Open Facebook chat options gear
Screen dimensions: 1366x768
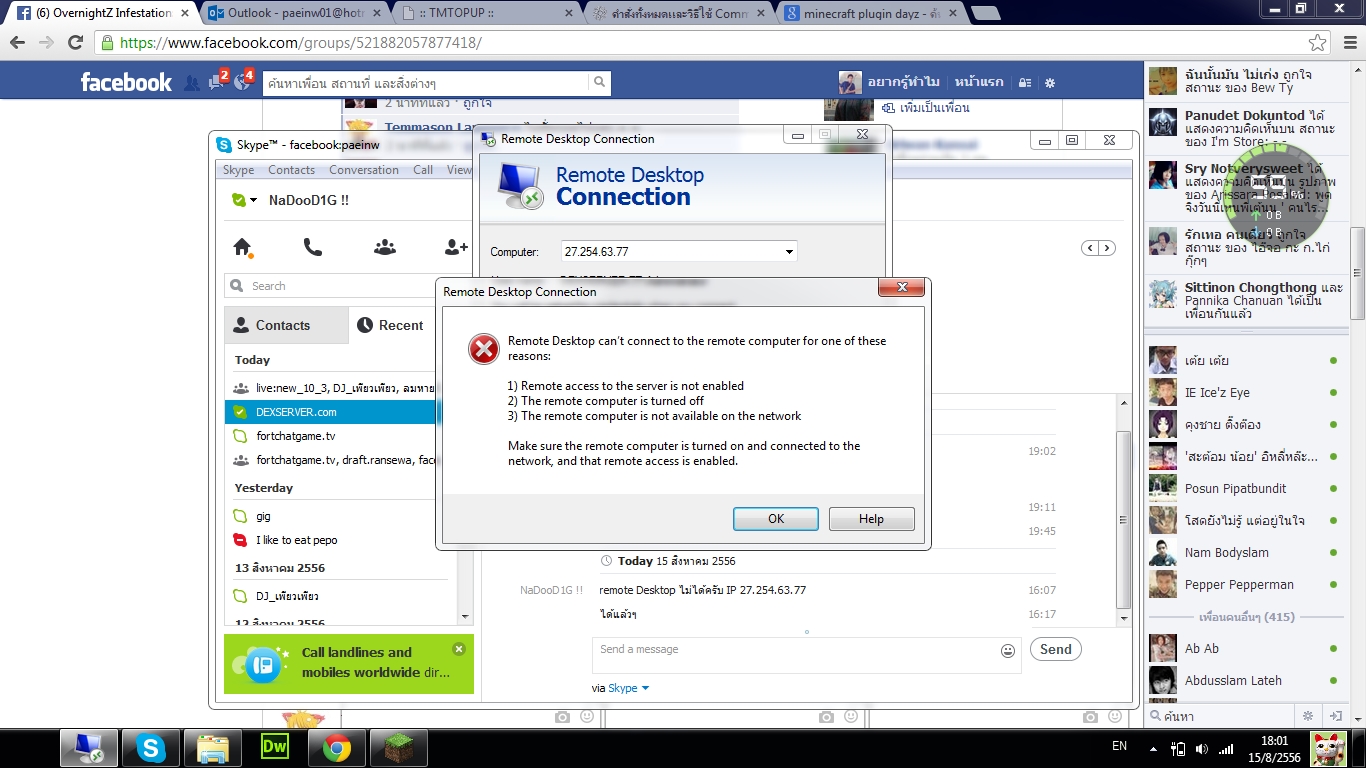coord(1307,716)
